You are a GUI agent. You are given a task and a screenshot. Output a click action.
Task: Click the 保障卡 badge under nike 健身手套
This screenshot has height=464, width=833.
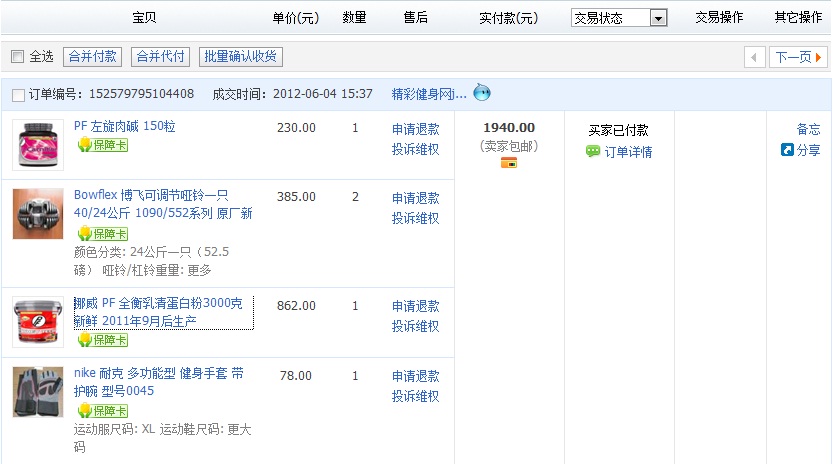pos(103,410)
